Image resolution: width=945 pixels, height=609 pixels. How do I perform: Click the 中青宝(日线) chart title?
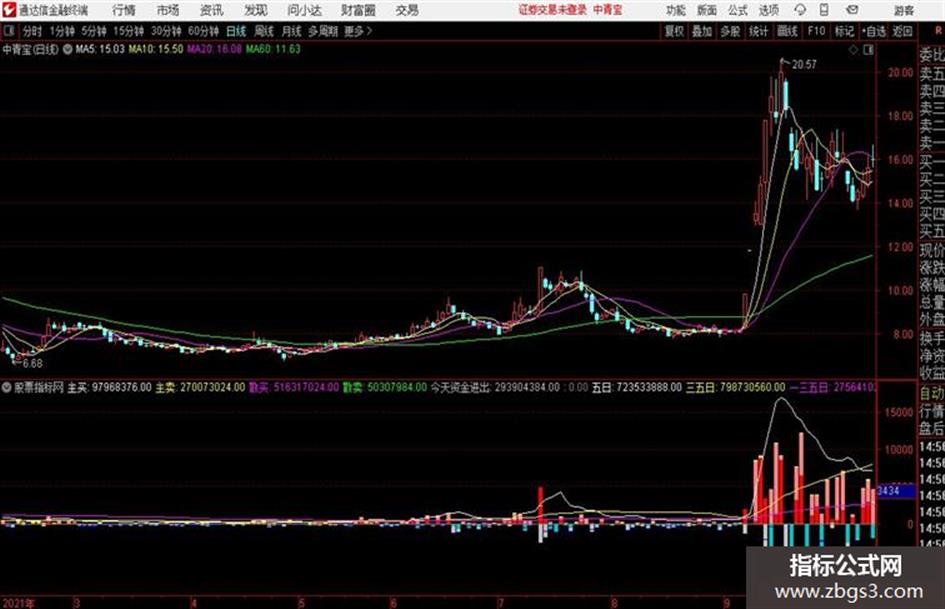click(31, 49)
